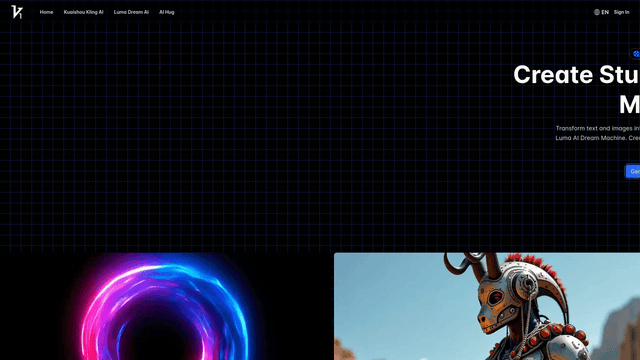Click the Sign In link
Viewport: 640px width, 360px height.
point(622,12)
